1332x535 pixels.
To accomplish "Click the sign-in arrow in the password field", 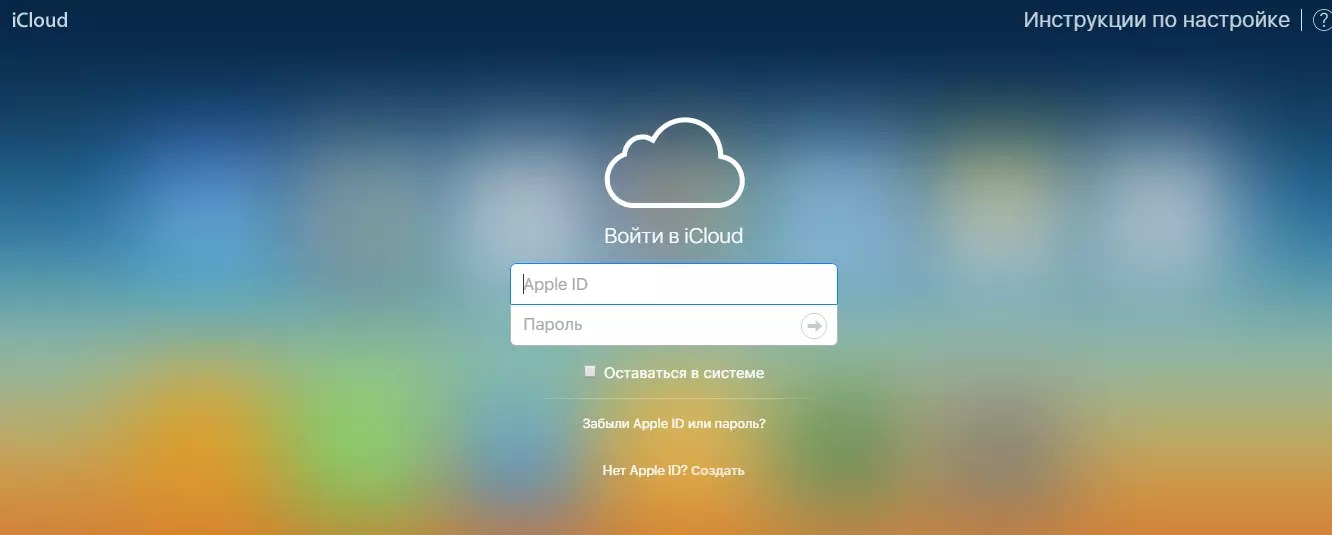I will [814, 326].
